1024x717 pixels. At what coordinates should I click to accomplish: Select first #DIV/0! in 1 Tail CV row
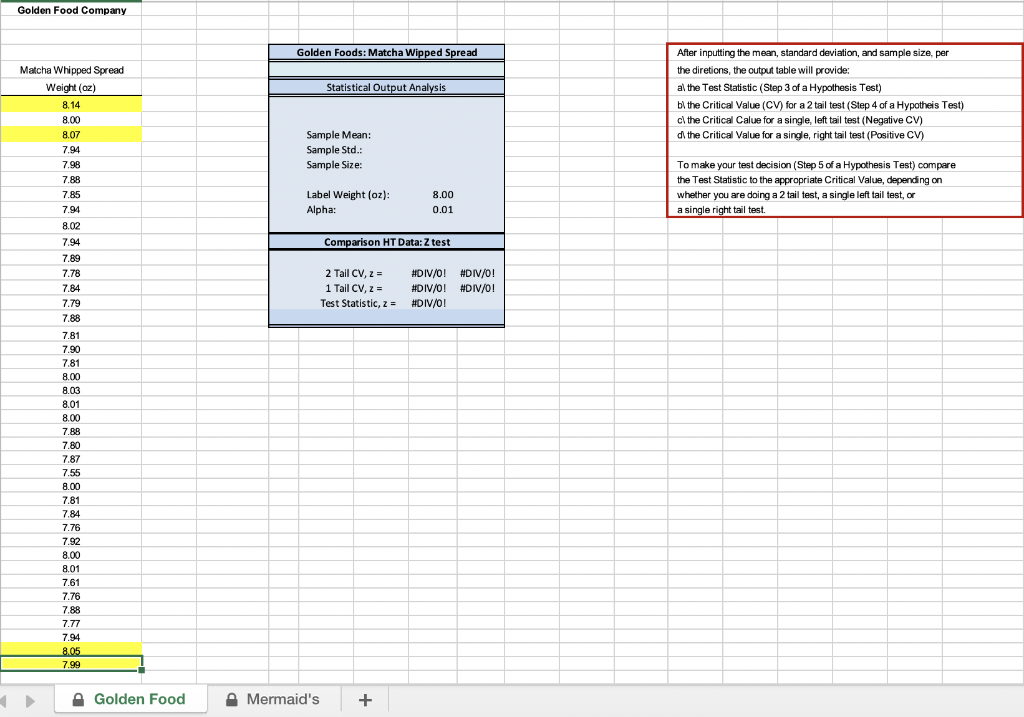click(428, 289)
